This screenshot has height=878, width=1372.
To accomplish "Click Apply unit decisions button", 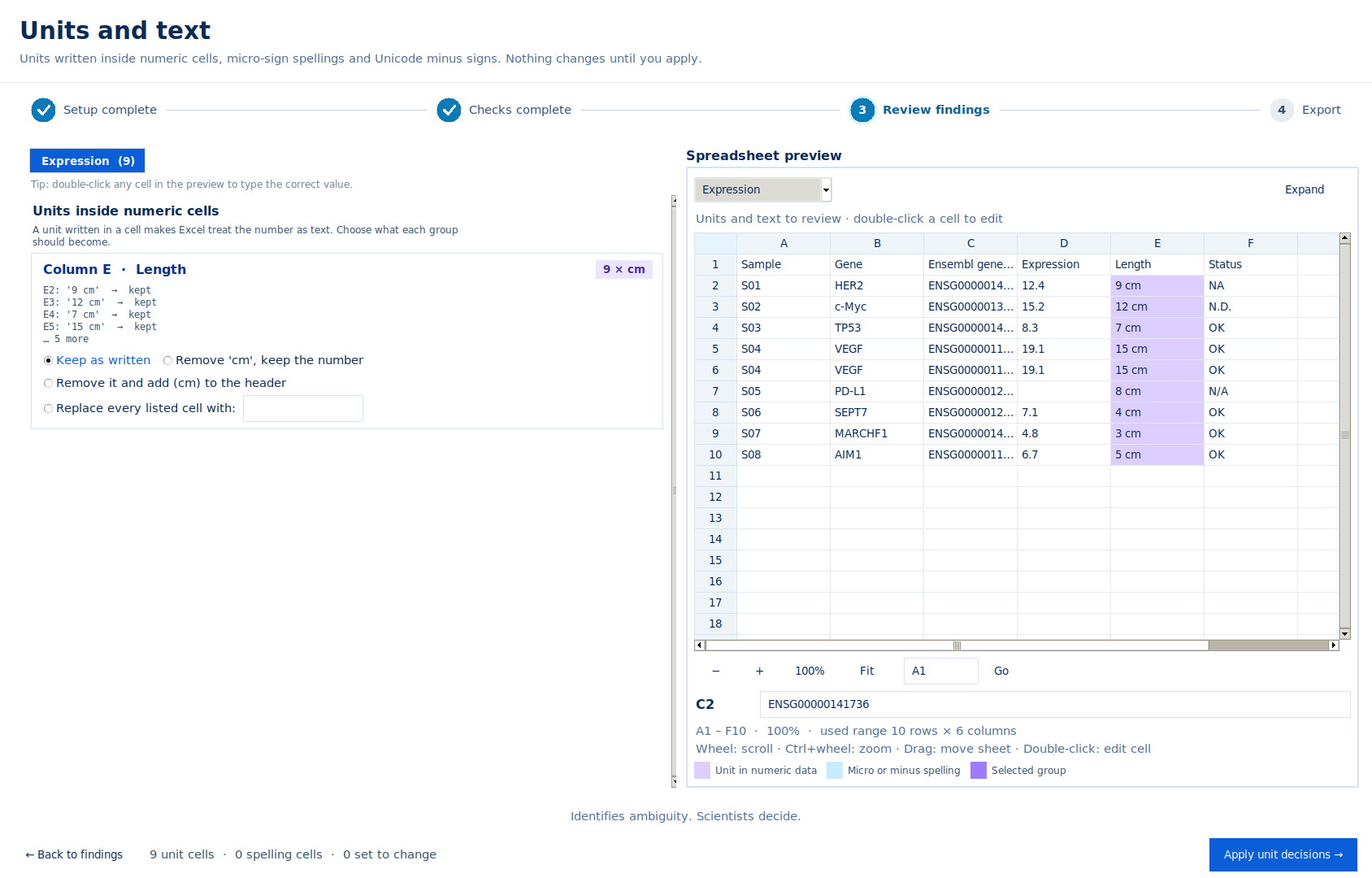I will pos(1283,854).
